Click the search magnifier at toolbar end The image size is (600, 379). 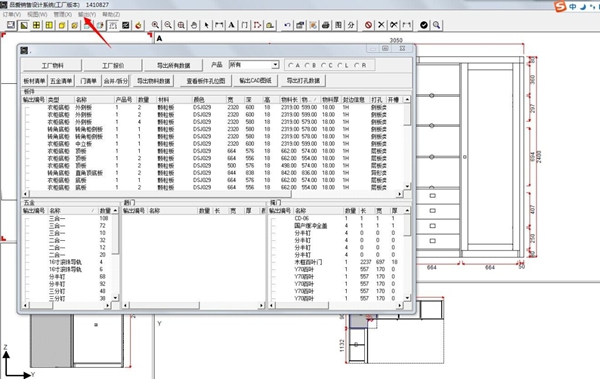(x=436, y=25)
